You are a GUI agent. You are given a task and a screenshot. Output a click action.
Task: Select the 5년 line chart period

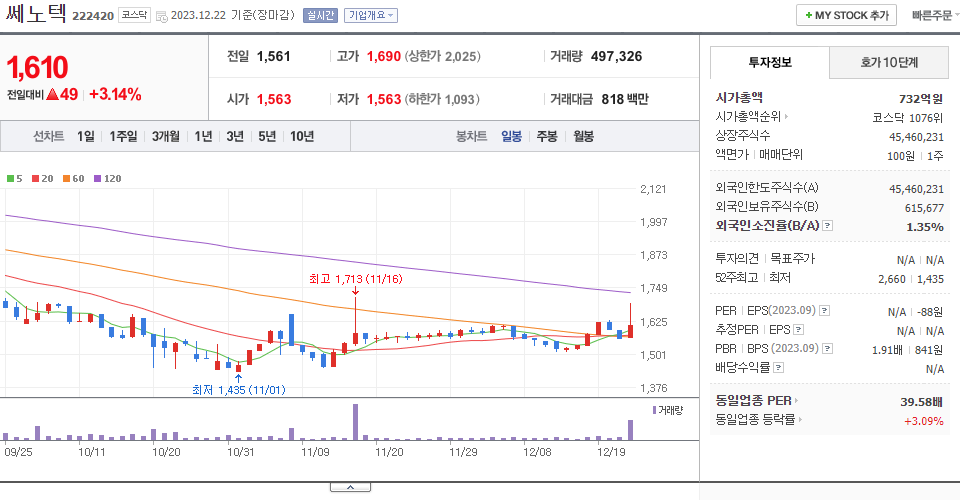pyautogui.click(x=267, y=136)
